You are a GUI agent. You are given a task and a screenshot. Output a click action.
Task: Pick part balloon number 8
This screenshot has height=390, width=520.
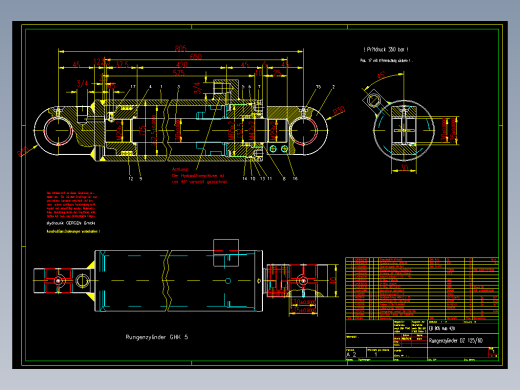[284, 179]
